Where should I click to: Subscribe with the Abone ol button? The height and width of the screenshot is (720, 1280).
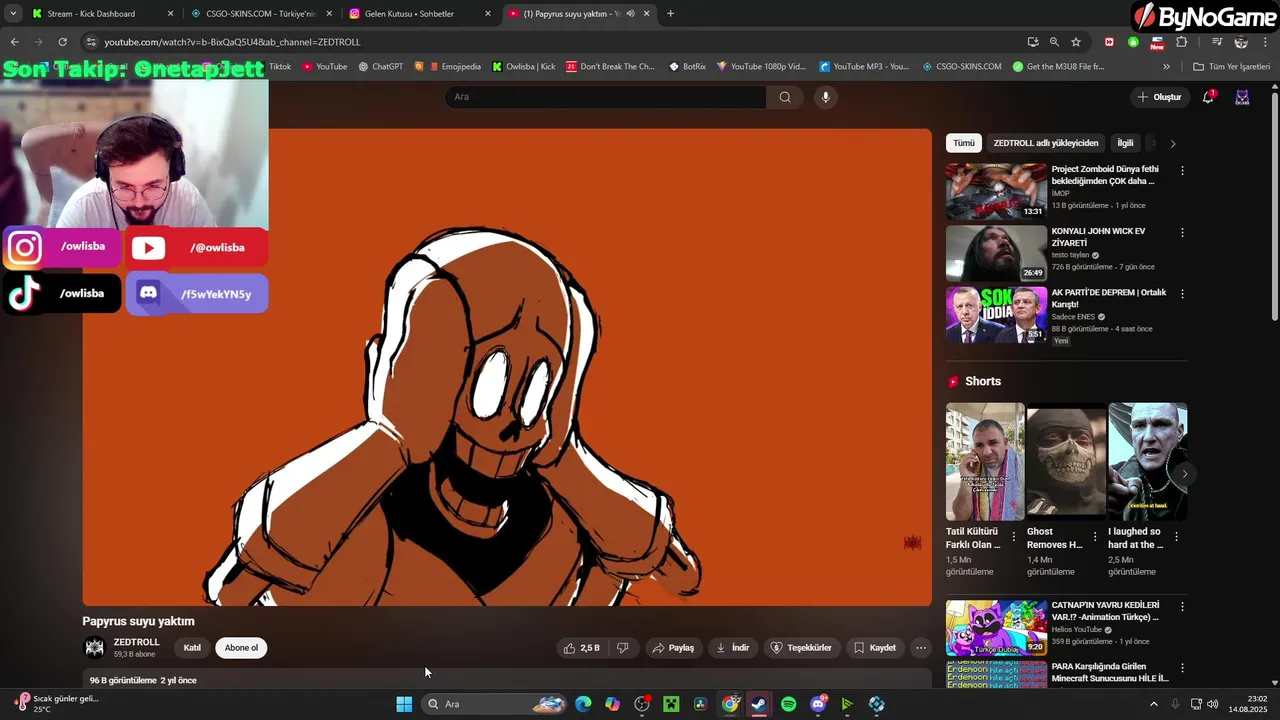pos(241,648)
